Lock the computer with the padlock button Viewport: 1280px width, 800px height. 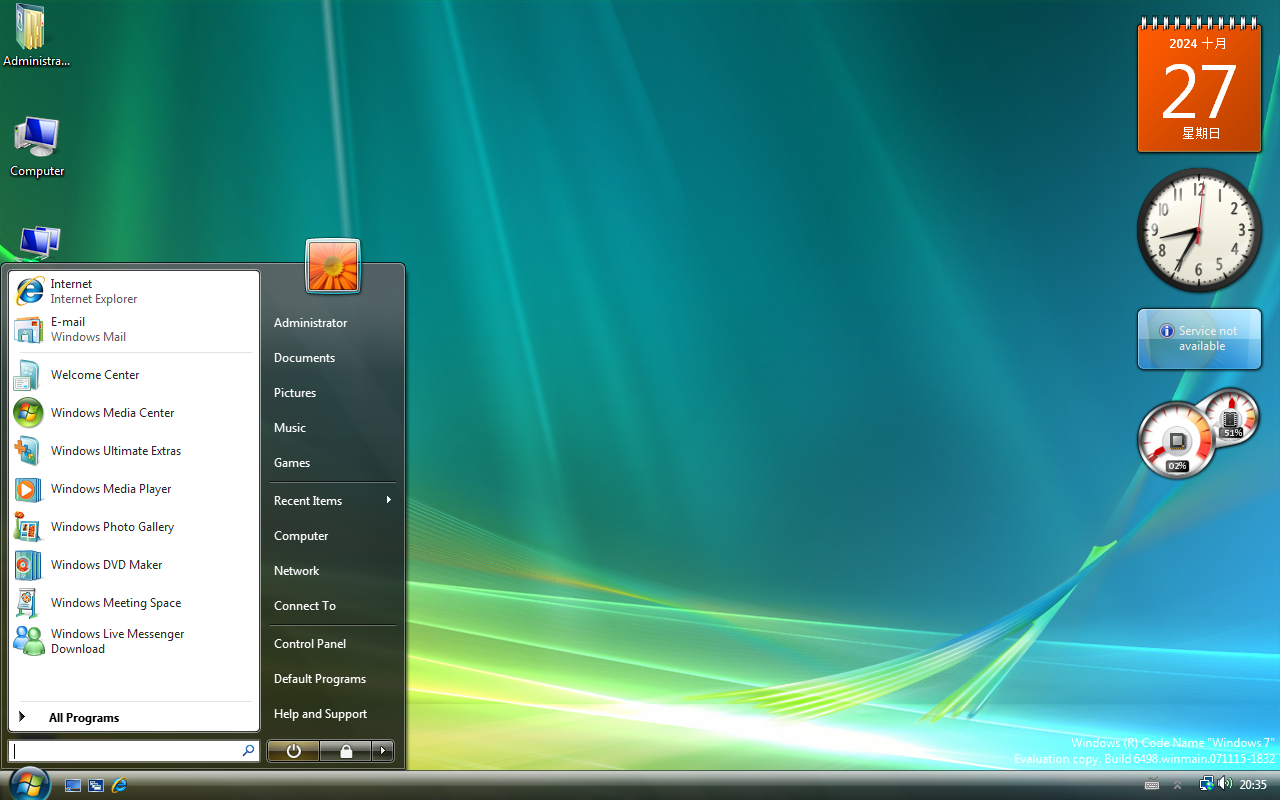click(x=345, y=751)
